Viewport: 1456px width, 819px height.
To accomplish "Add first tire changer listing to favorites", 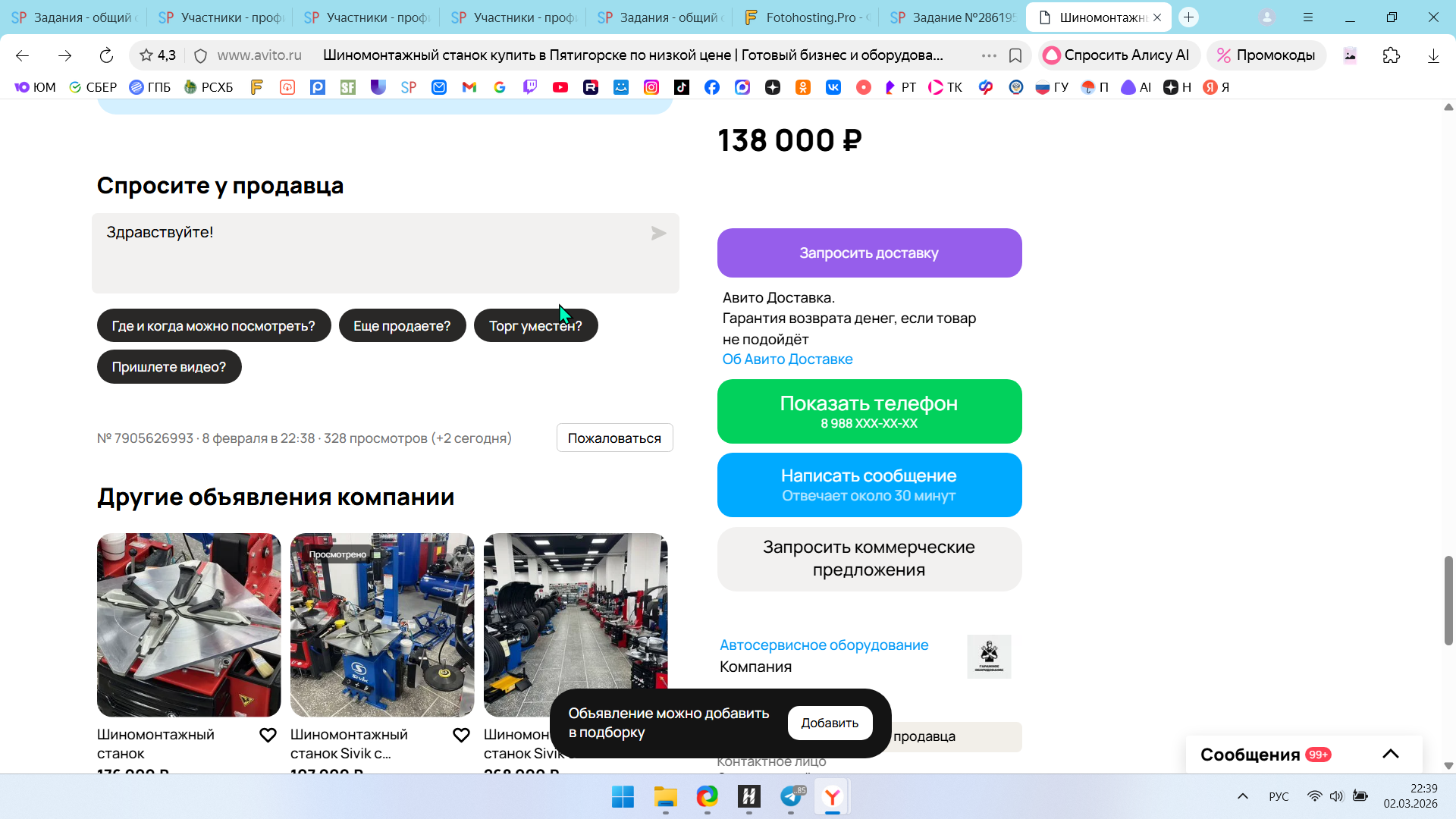I will point(268,735).
